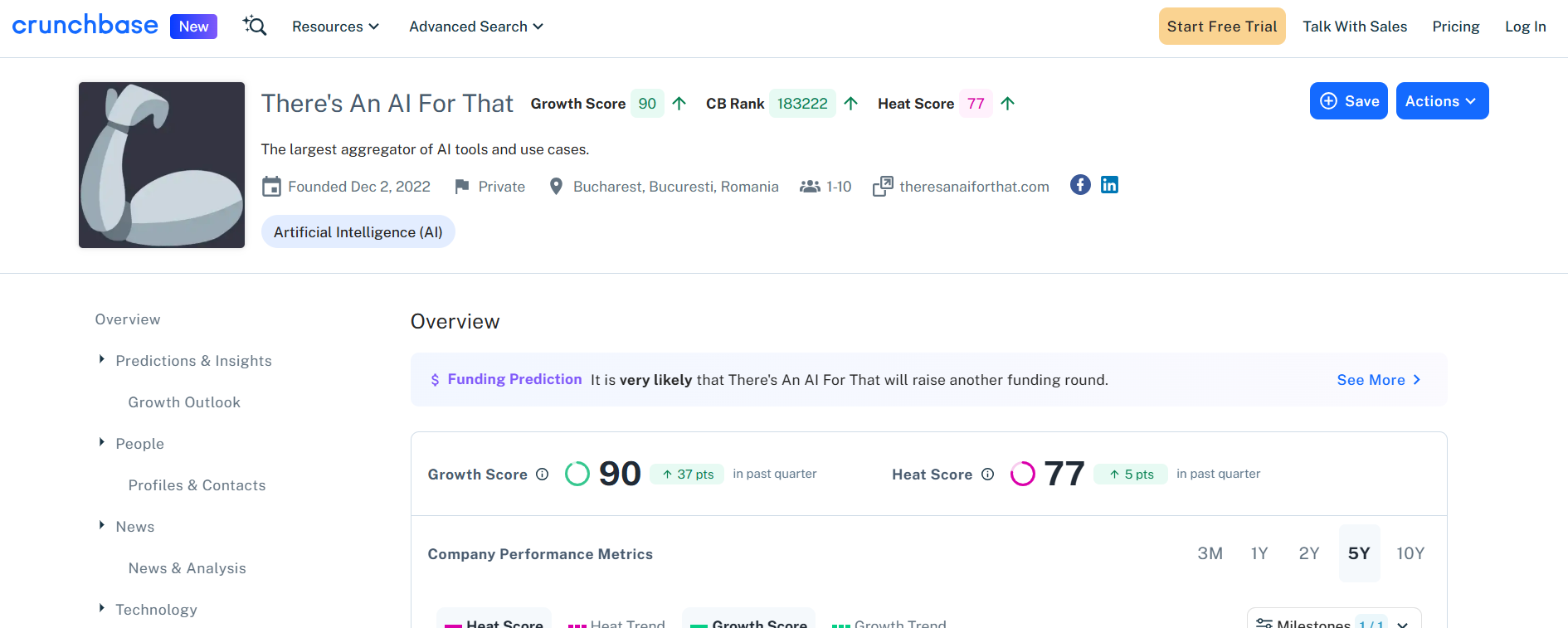Image resolution: width=1568 pixels, height=628 pixels.
Task: Click the Growth Score info icon
Action: [x=543, y=475]
